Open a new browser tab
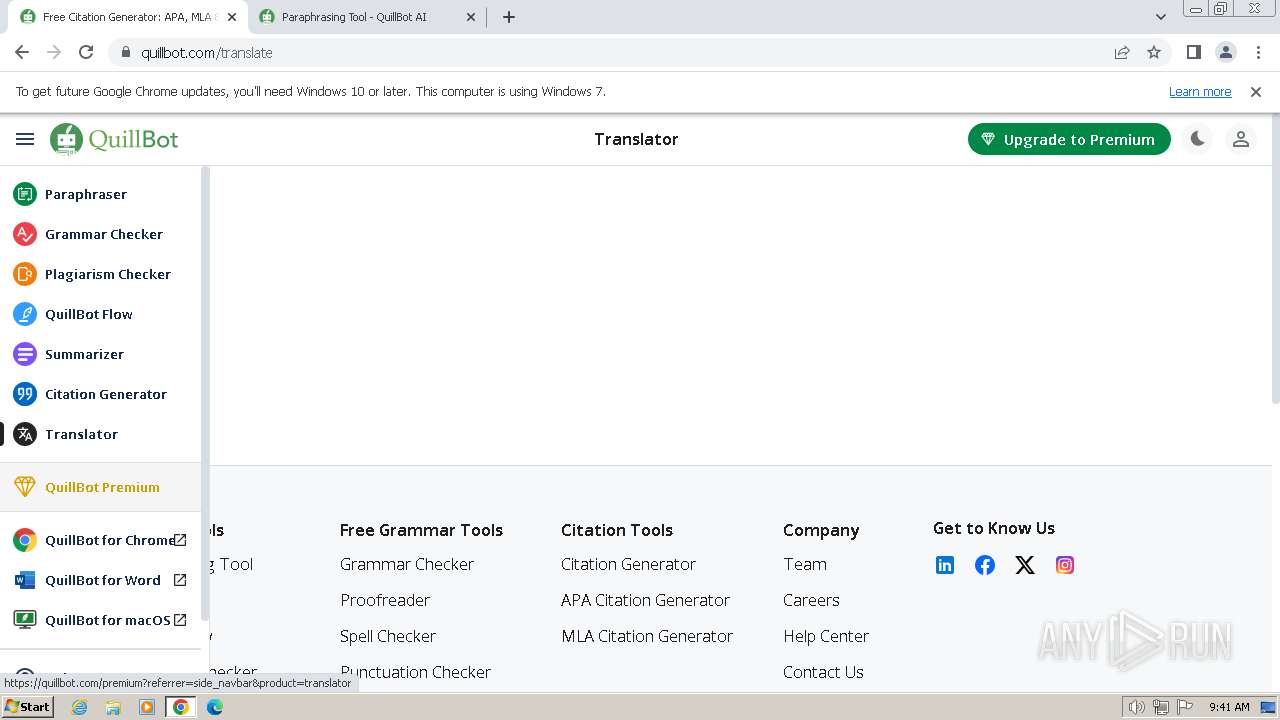This screenshot has width=1280, height=720. (x=509, y=17)
